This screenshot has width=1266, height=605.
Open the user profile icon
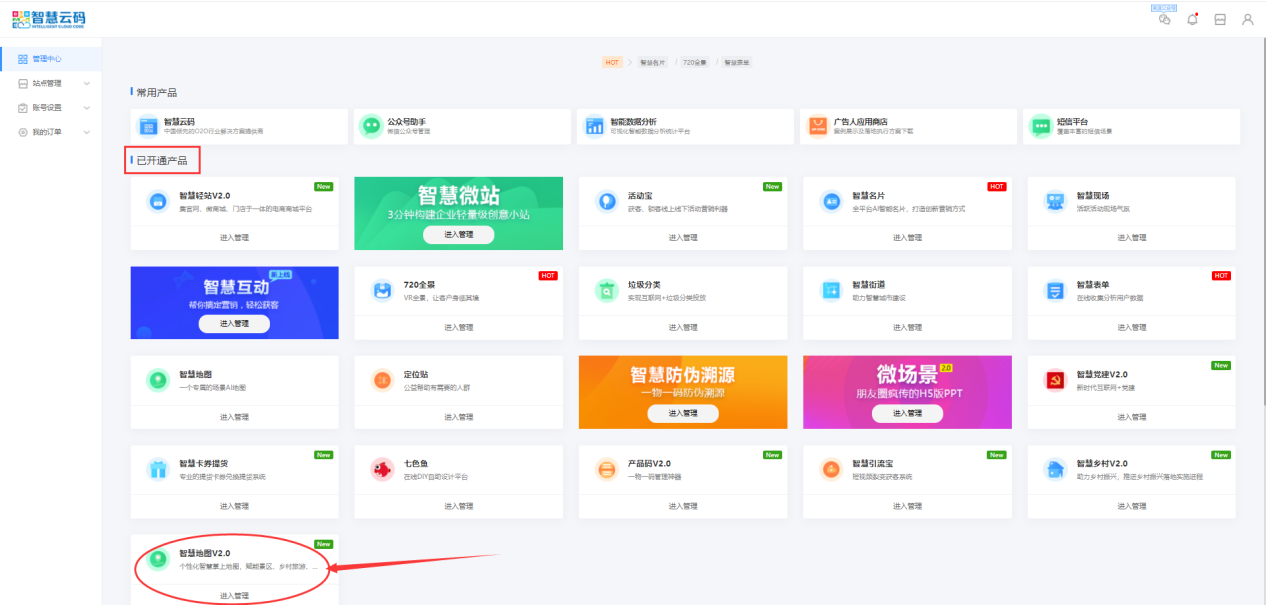pyautogui.click(x=1247, y=19)
